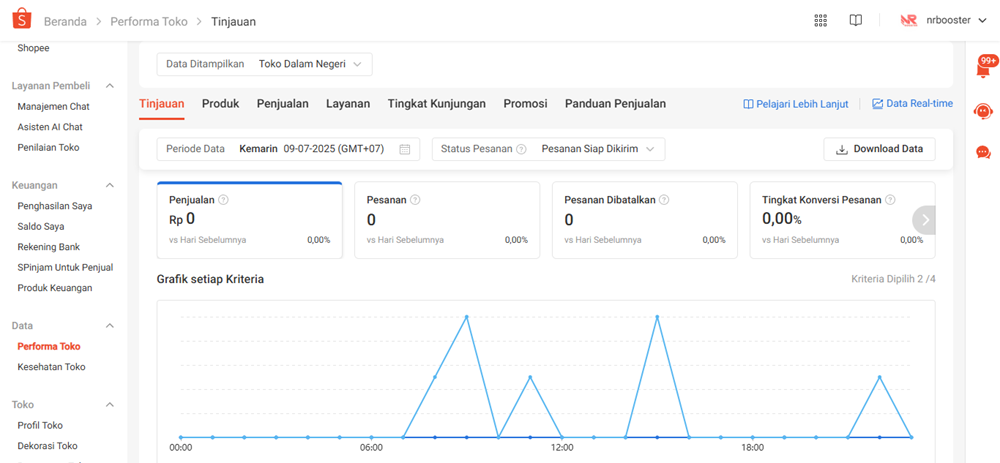Open the apps grid menu icon
Image resolution: width=1000 pixels, height=463 pixels.
tap(820, 21)
